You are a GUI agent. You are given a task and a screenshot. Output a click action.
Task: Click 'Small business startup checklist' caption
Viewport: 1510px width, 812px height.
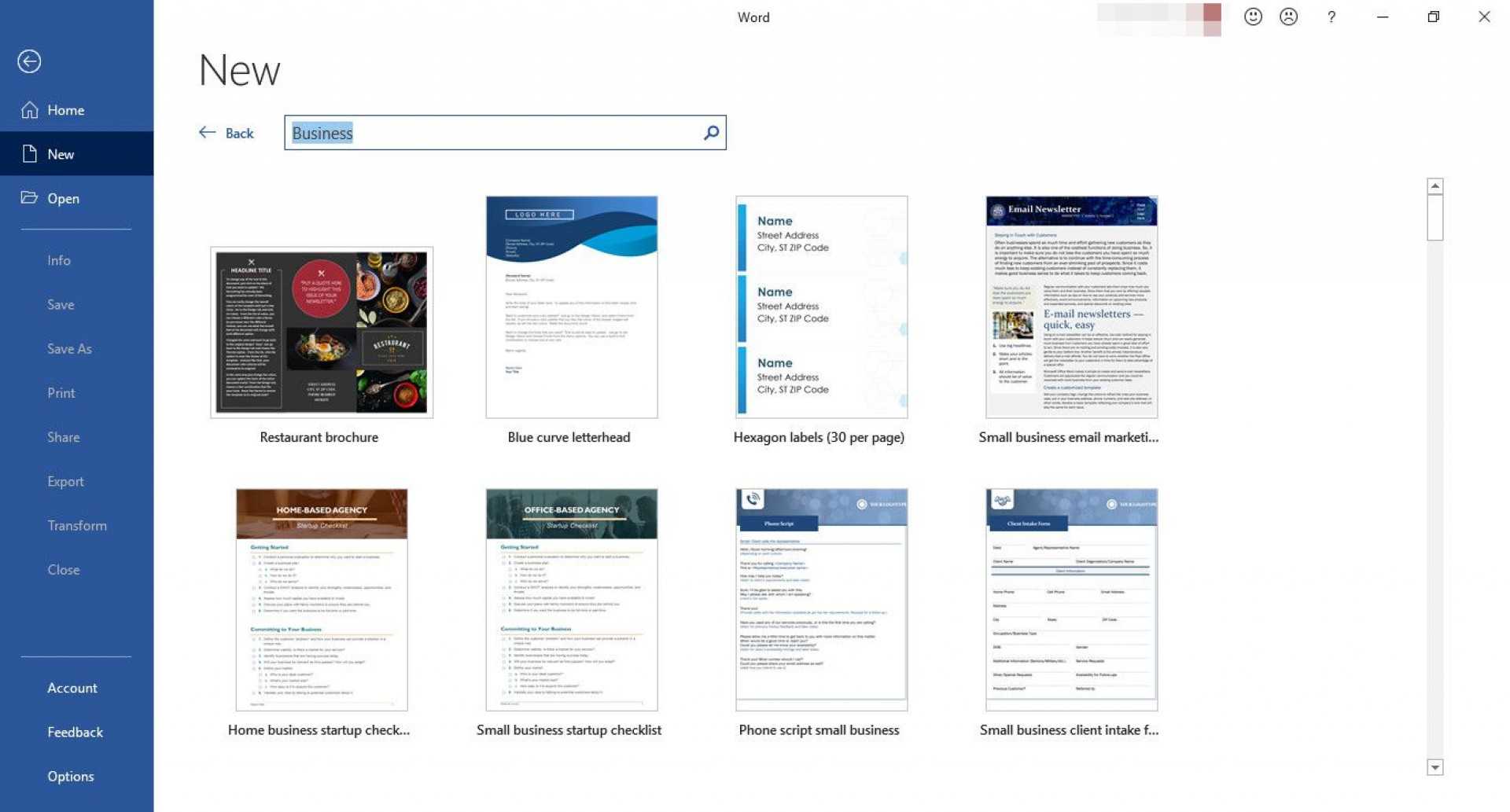pyautogui.click(x=569, y=729)
